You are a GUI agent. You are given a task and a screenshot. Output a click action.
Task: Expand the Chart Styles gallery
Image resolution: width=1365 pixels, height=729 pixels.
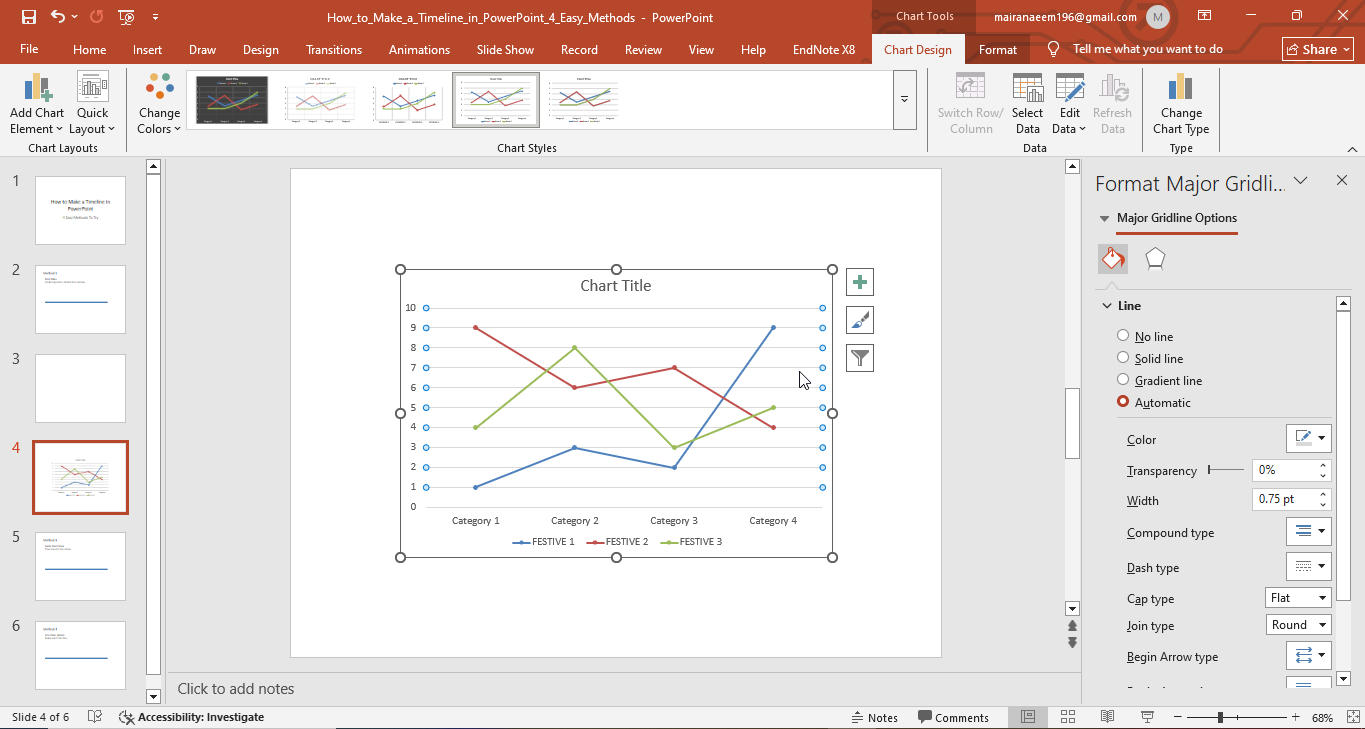(x=904, y=100)
